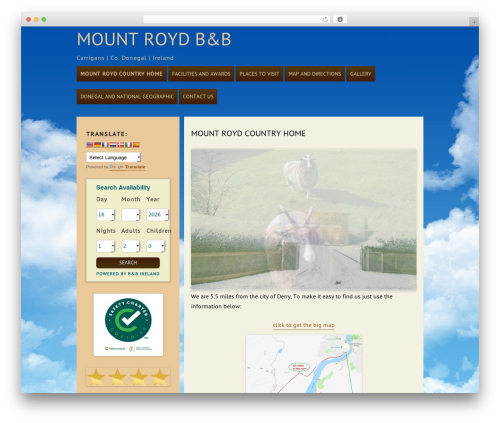Screen dimensions: 500x423
Task: Click the directions map thumbnail
Action: pos(304,364)
